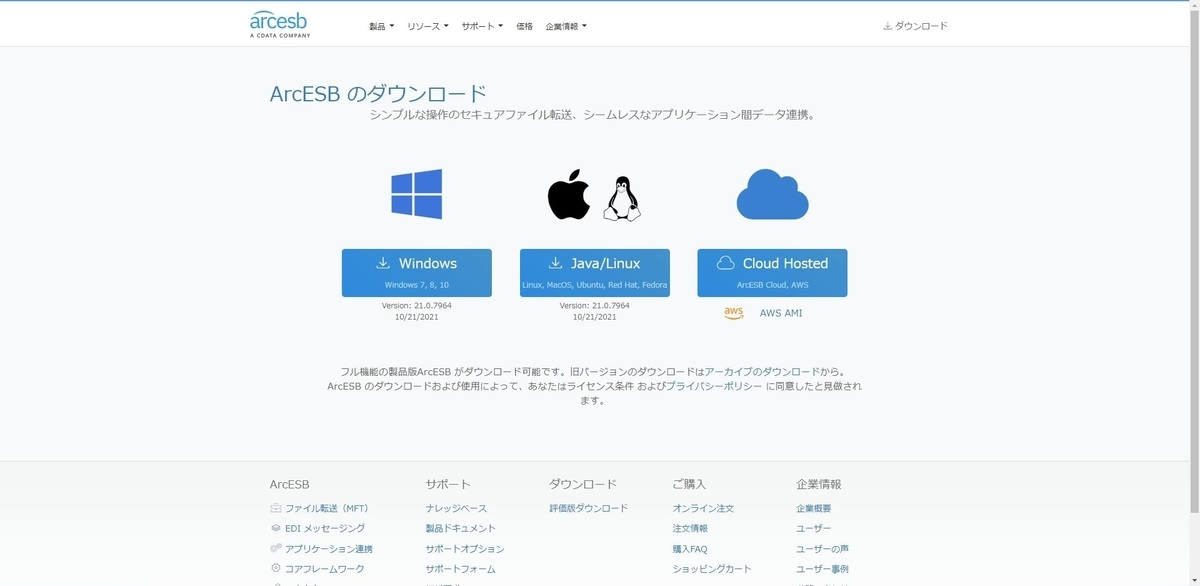
Task: Click the サポート footer heading
Action: click(448, 484)
